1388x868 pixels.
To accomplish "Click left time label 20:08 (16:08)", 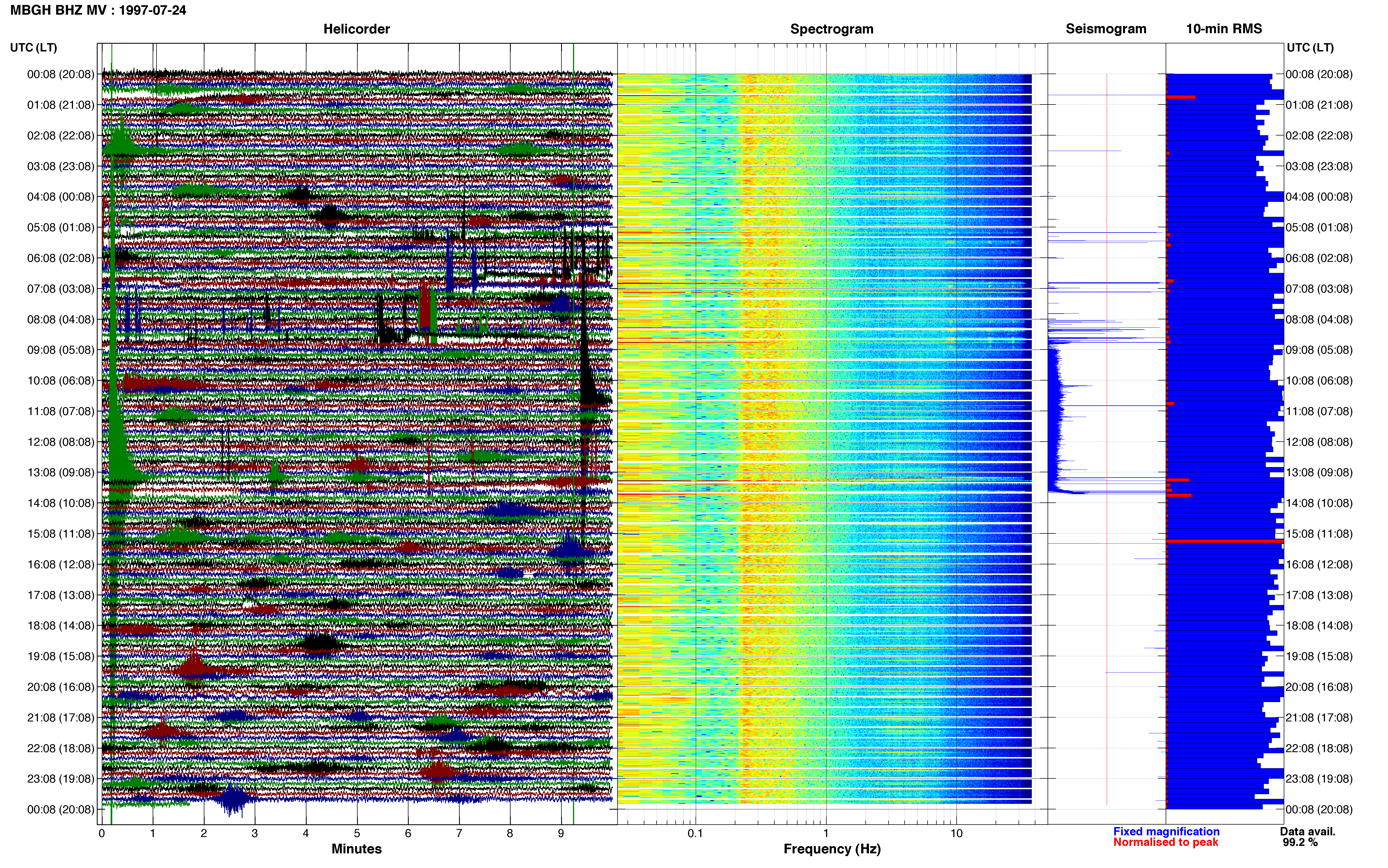I will (61, 687).
